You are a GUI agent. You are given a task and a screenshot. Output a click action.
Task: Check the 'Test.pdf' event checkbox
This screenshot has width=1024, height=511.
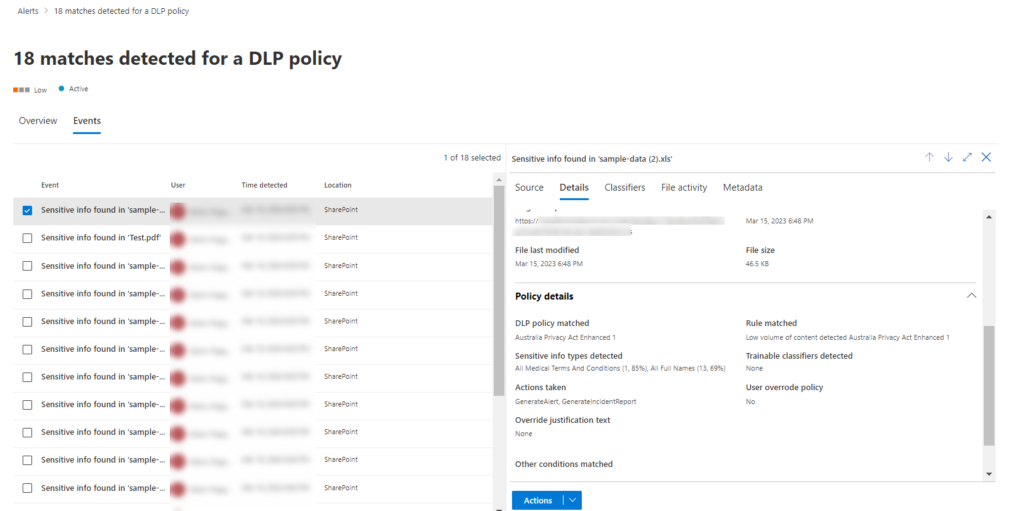pos(27,238)
